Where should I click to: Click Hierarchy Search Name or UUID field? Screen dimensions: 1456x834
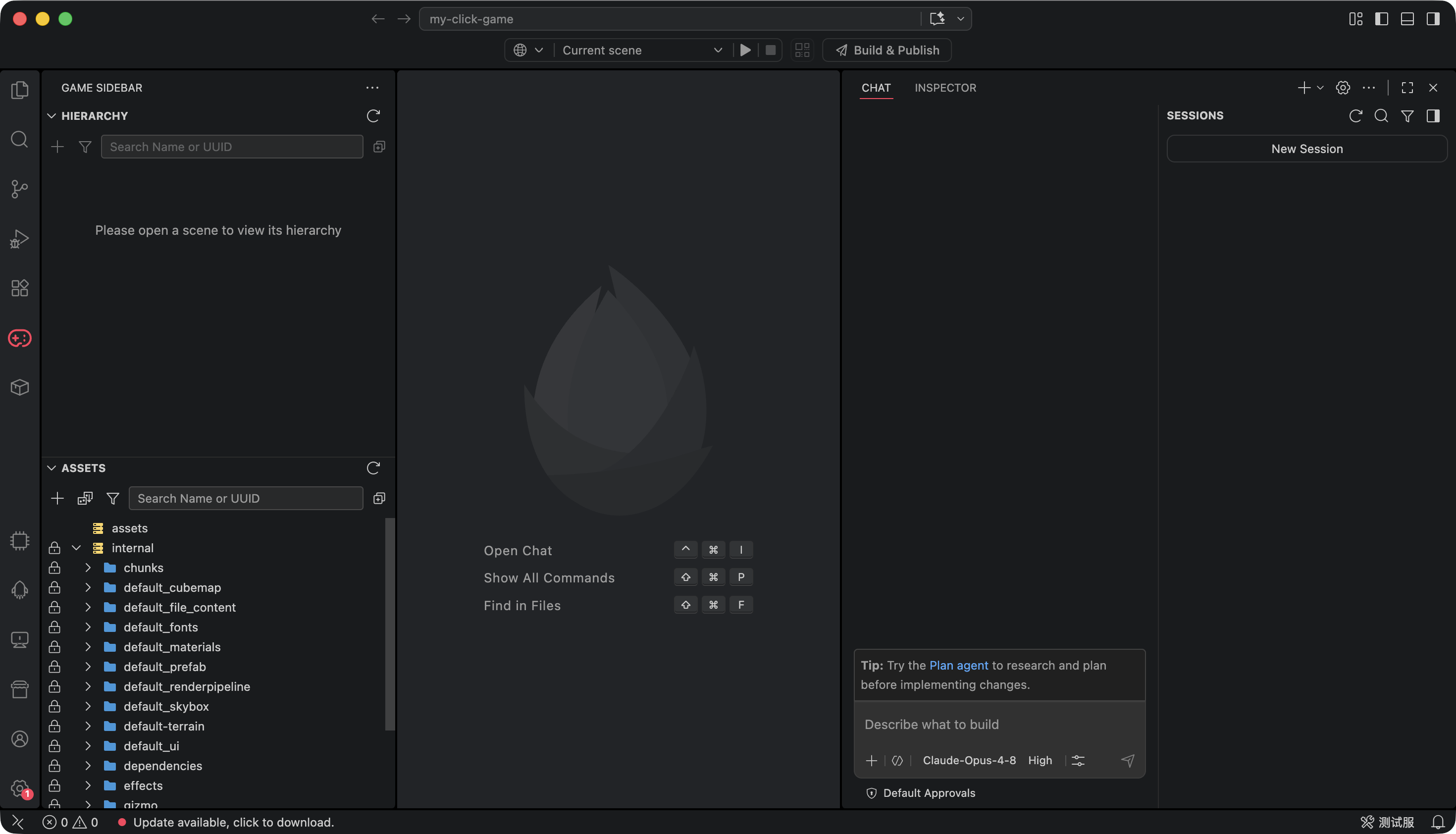[x=232, y=147]
